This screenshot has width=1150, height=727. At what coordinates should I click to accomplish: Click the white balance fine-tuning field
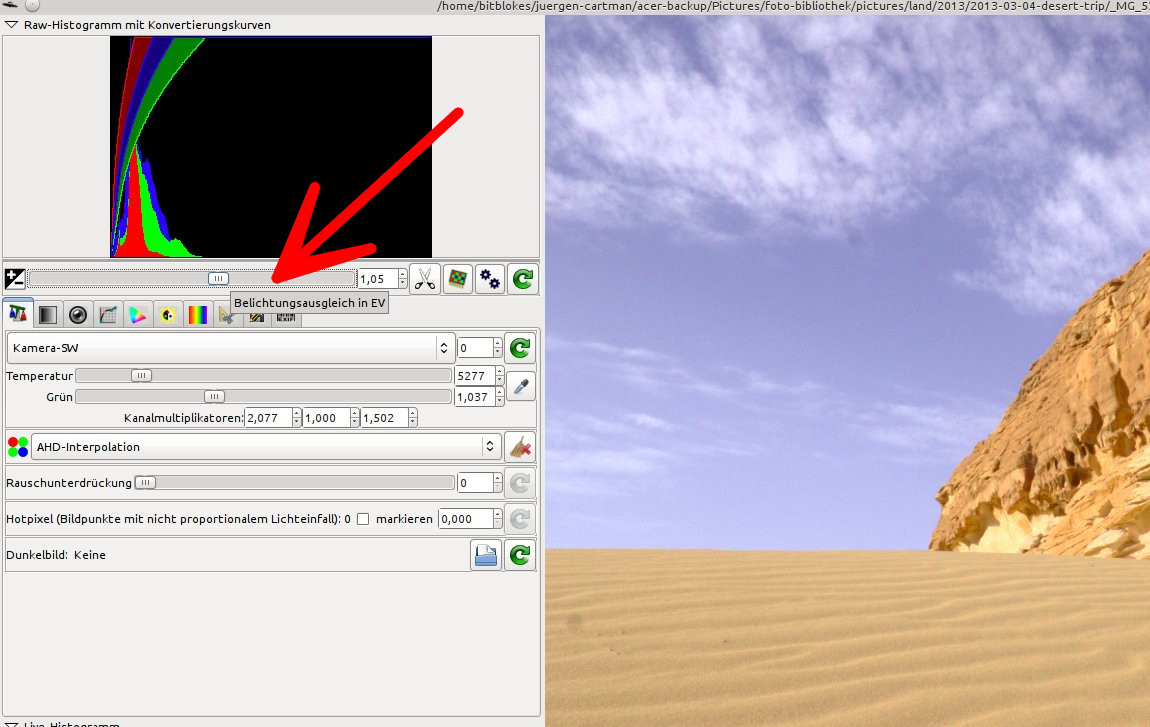click(475, 348)
